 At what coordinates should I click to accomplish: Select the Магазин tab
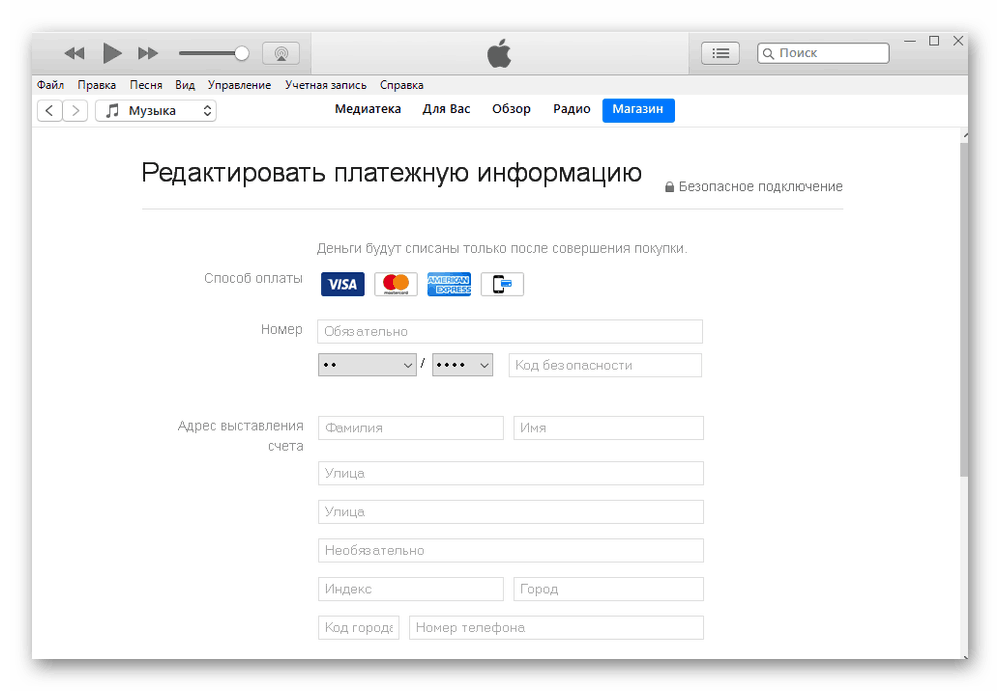[x=638, y=110]
